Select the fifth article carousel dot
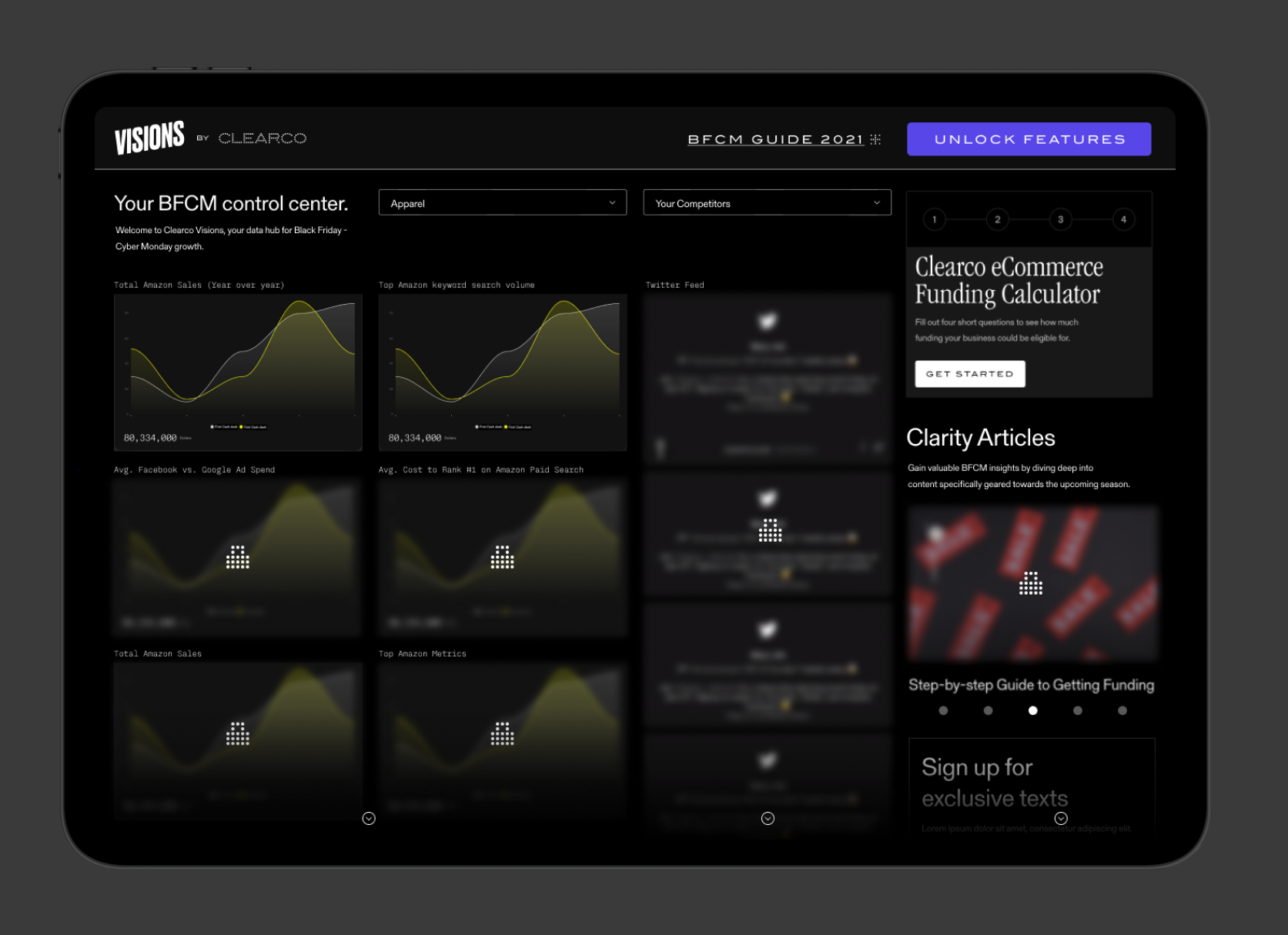The image size is (1288, 935). click(x=1122, y=711)
